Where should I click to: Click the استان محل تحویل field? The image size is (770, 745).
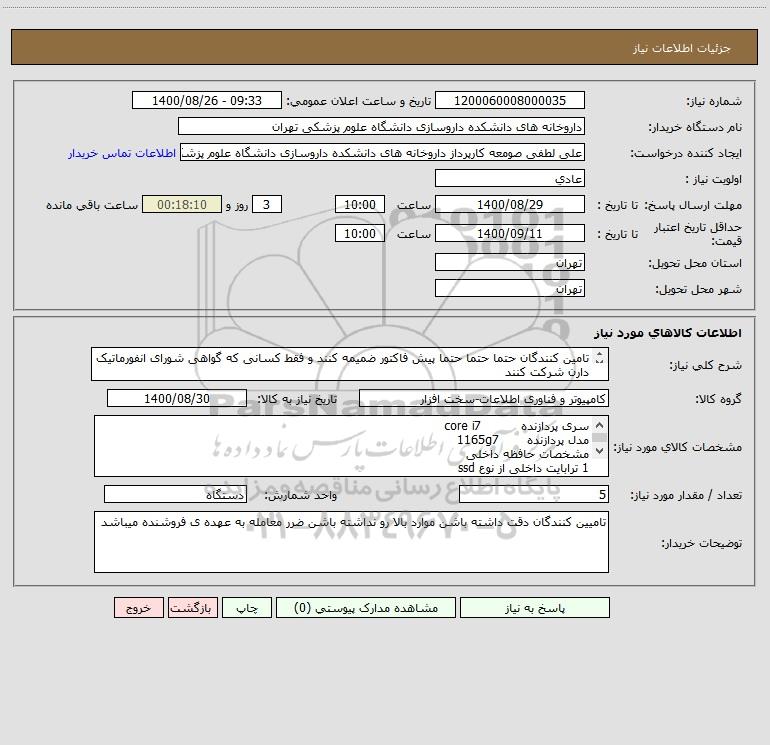pyautogui.click(x=510, y=263)
